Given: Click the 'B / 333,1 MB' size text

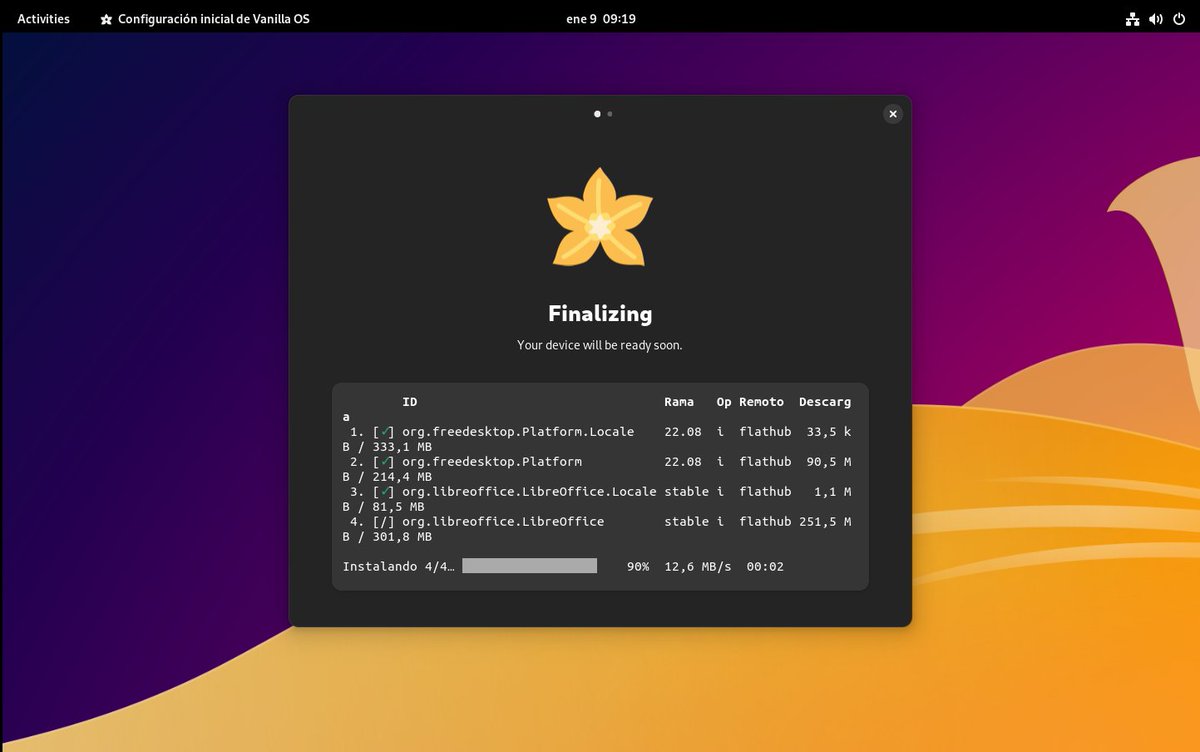Looking at the screenshot, I should (x=387, y=447).
